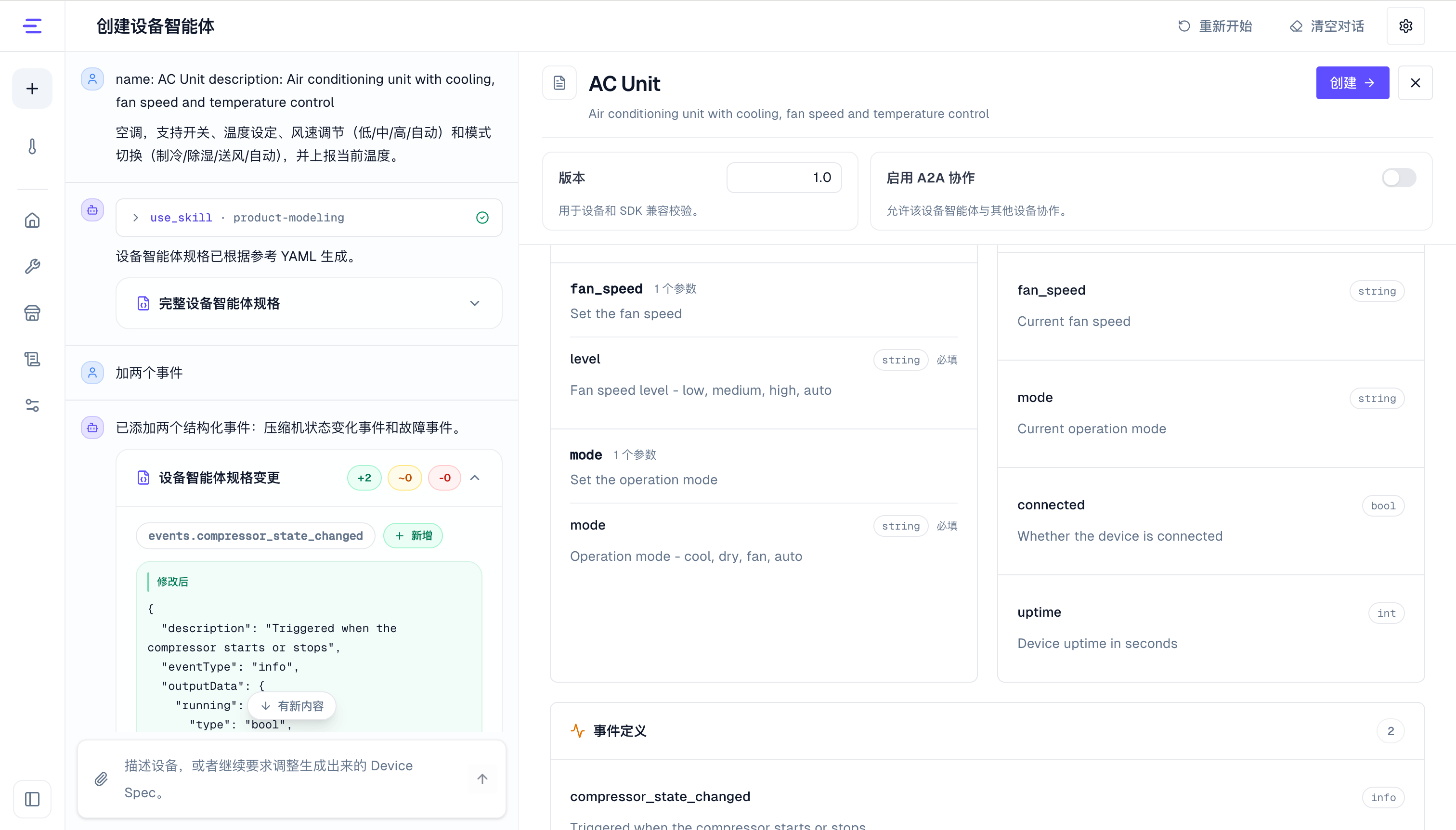Click the 事件定义 count badge 2
This screenshot has width=1456, height=830.
[x=1391, y=731]
